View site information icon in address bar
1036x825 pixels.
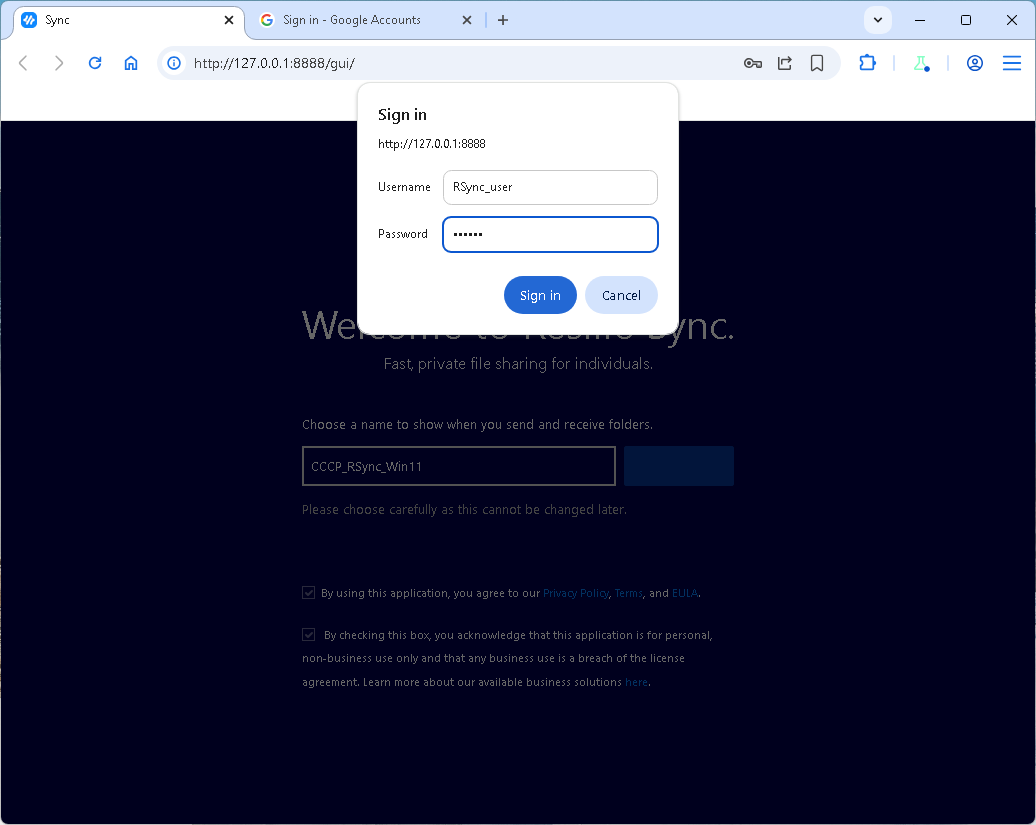click(x=174, y=63)
